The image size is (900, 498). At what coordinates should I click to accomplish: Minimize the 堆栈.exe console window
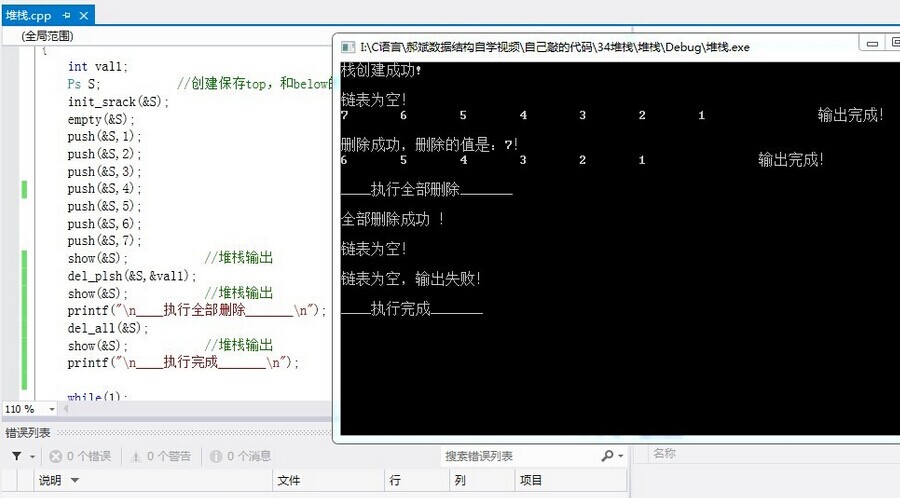(870, 43)
